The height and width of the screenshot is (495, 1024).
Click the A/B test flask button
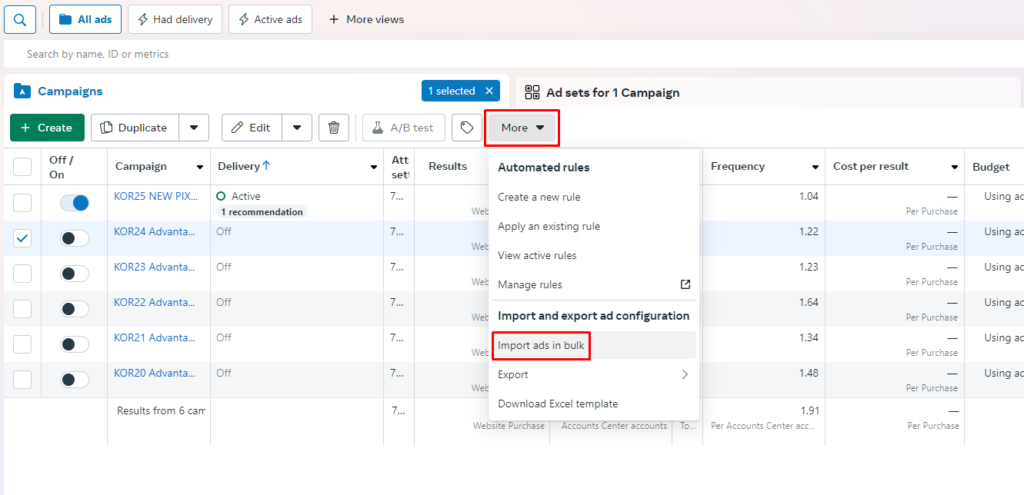pos(404,128)
